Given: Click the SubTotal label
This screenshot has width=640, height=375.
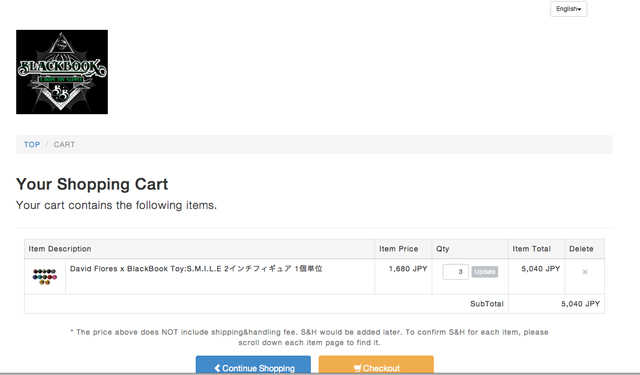Looking at the screenshot, I should click(487, 304).
